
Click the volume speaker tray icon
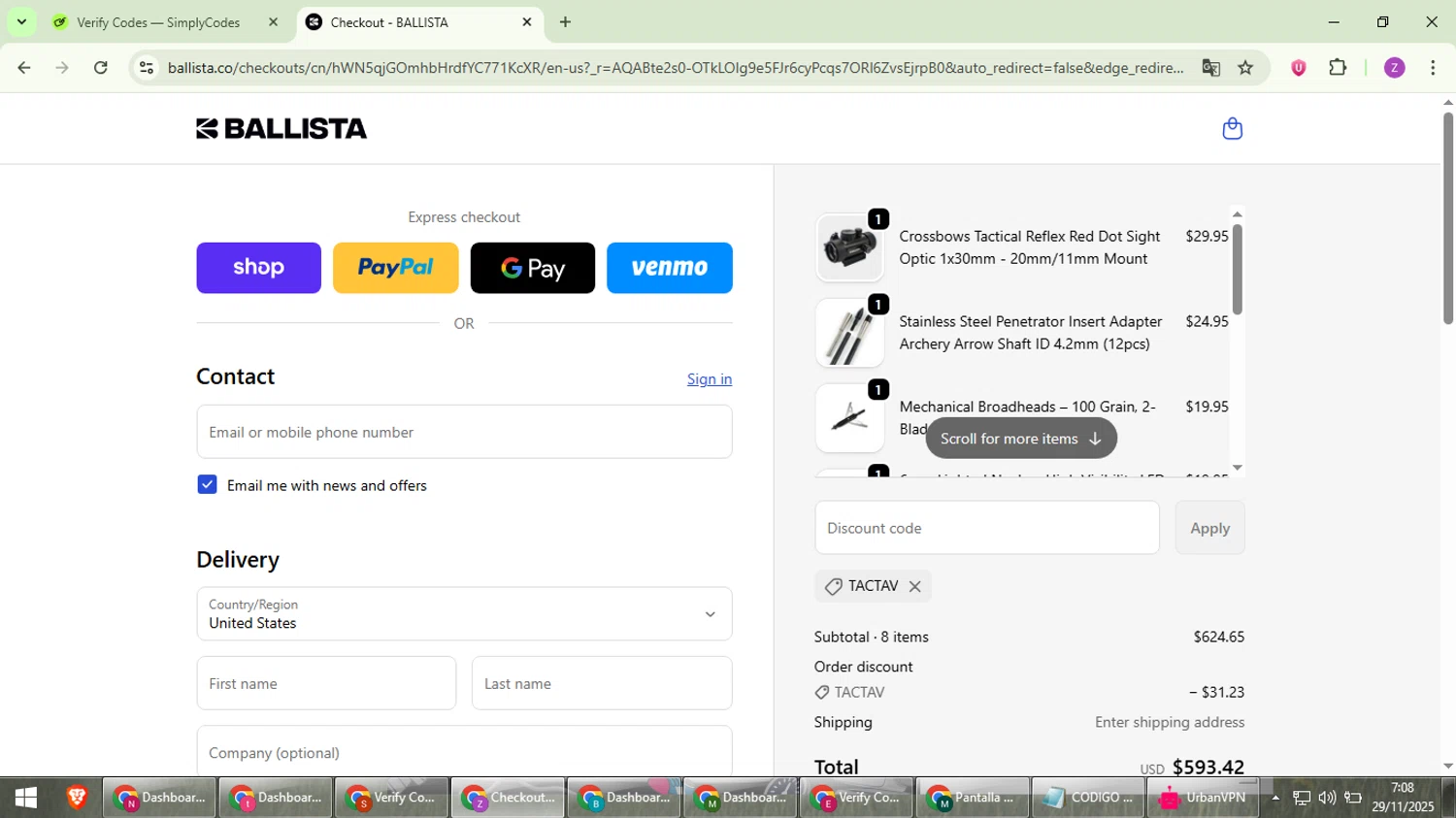coord(1327,798)
